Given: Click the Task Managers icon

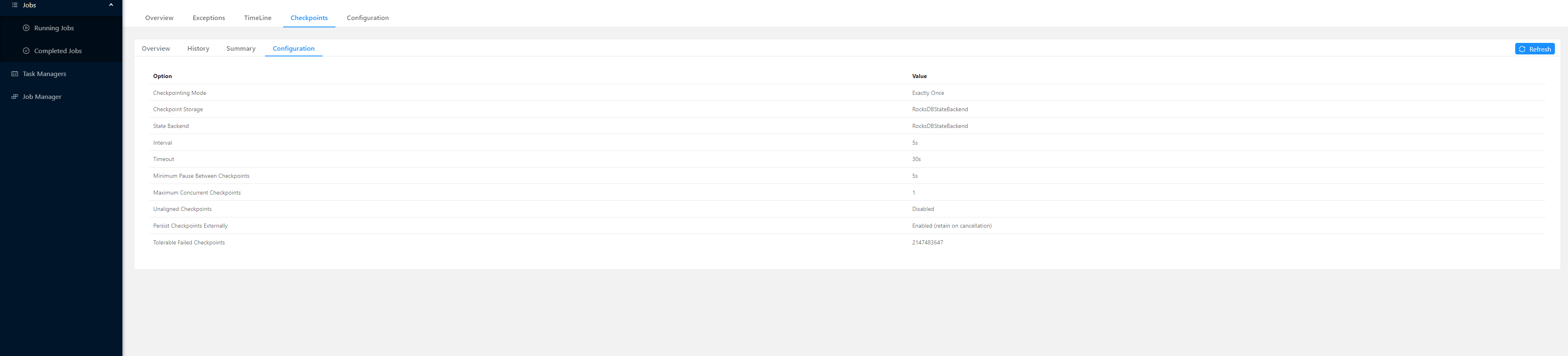Looking at the screenshot, I should tap(15, 74).
